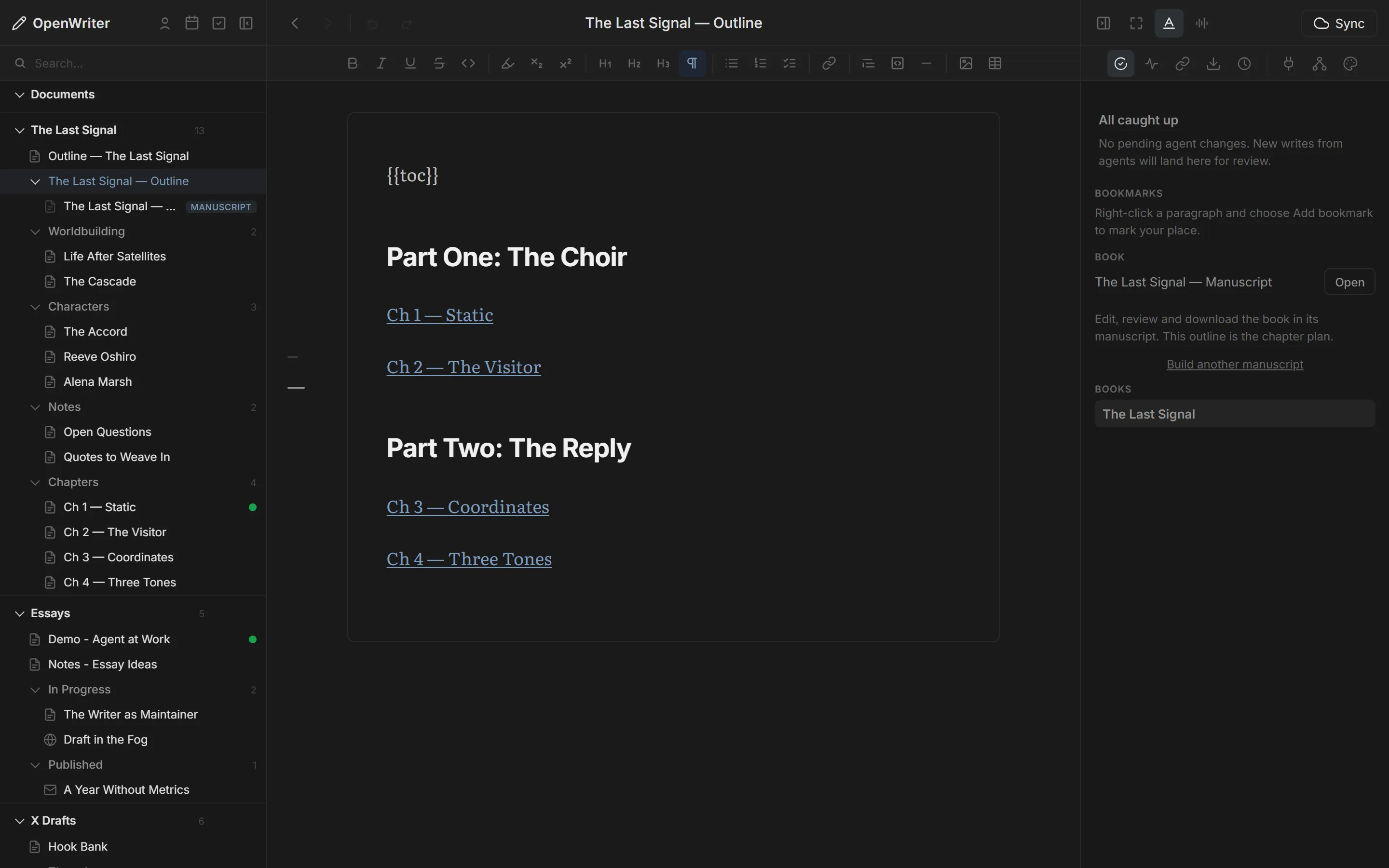Insert a checklist

click(x=790, y=63)
